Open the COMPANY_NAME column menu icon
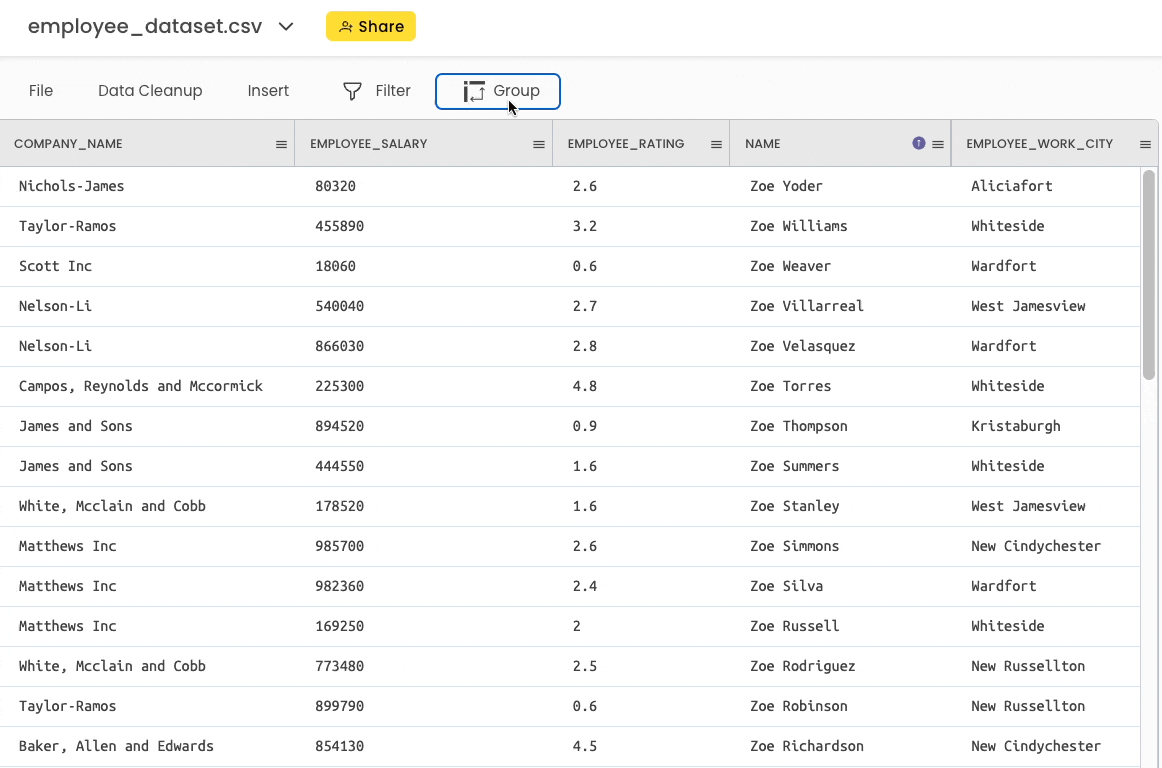 (281, 145)
